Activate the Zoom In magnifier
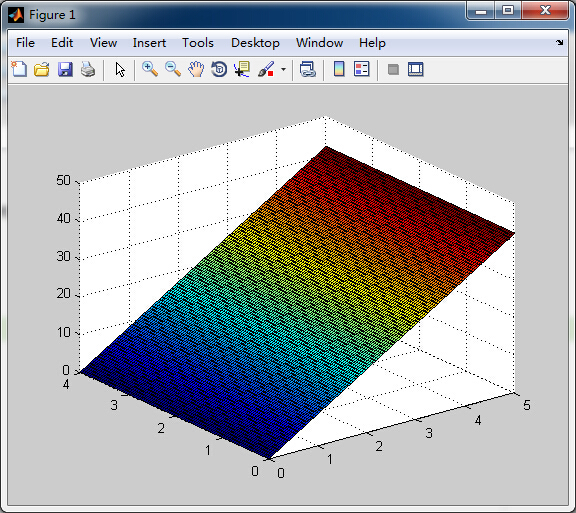Screen dimensions: 576x513 point(150,69)
